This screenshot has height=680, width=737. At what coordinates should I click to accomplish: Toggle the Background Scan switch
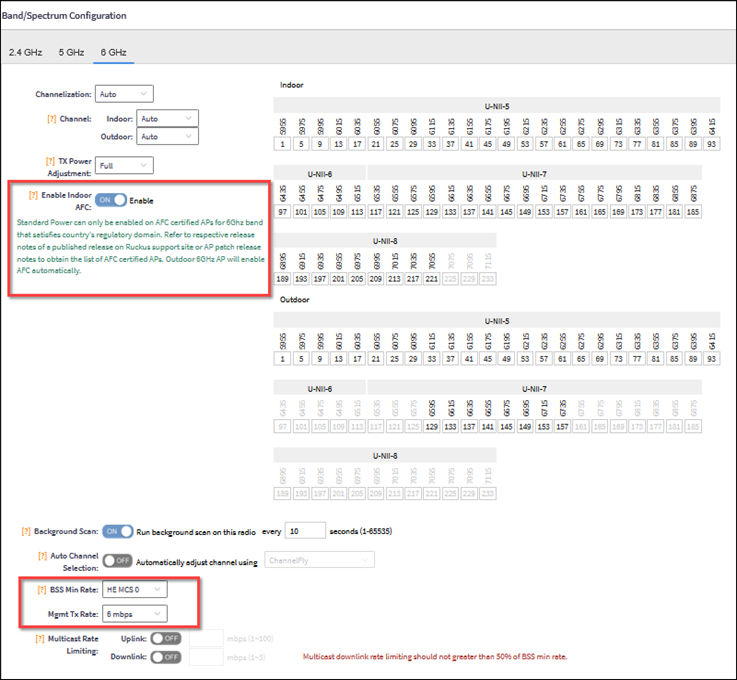[x=118, y=531]
